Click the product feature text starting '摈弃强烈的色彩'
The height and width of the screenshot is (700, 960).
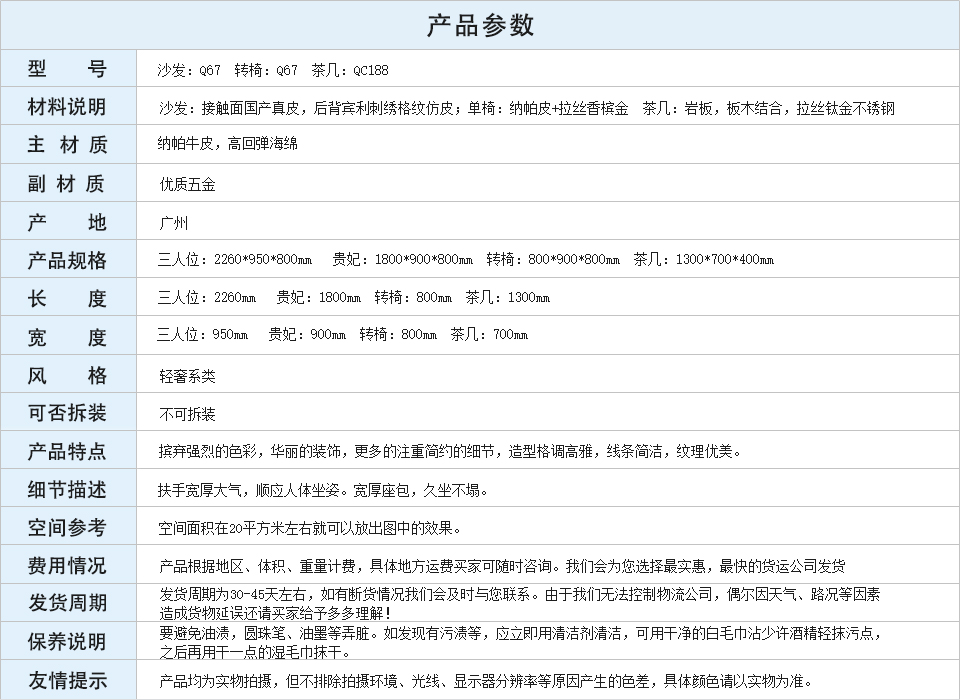(x=450, y=451)
